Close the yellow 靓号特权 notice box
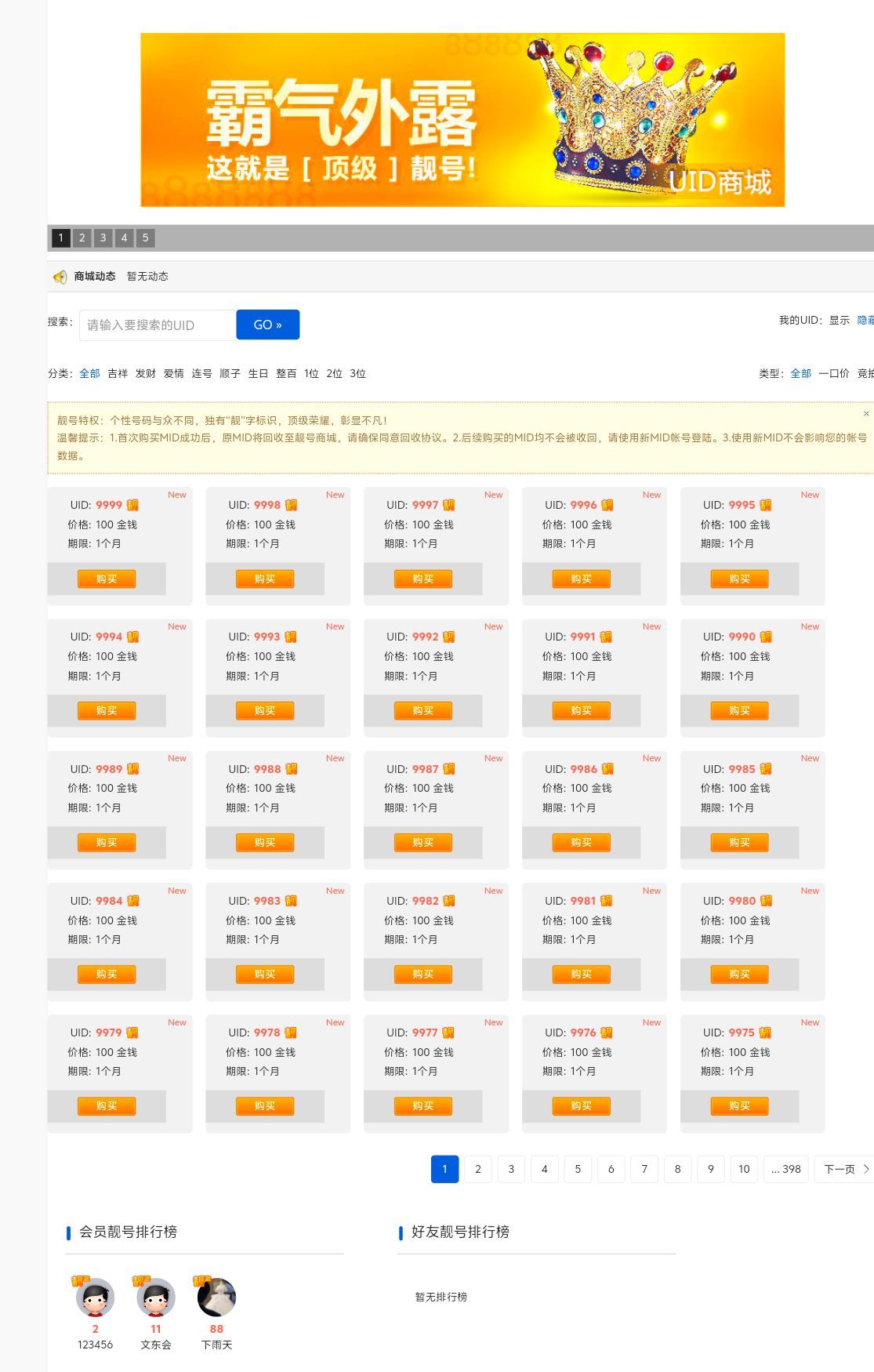The image size is (874, 1372). (866, 413)
